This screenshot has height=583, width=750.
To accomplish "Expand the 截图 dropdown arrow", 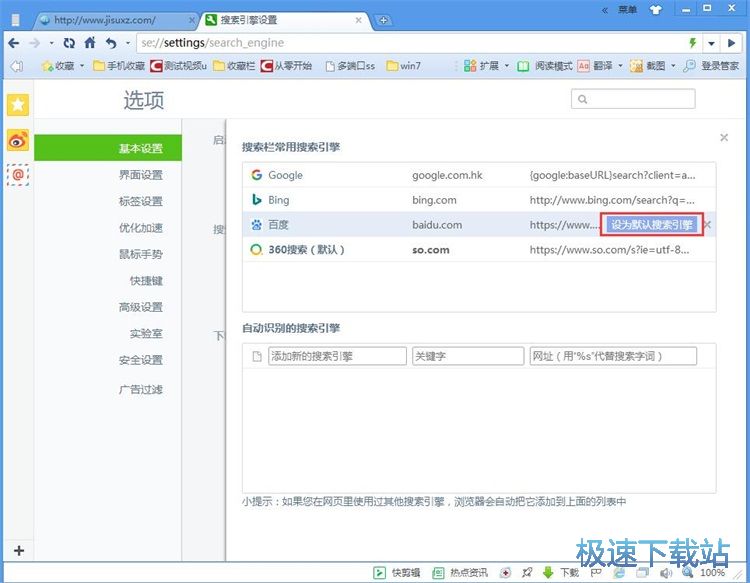I will point(673,66).
